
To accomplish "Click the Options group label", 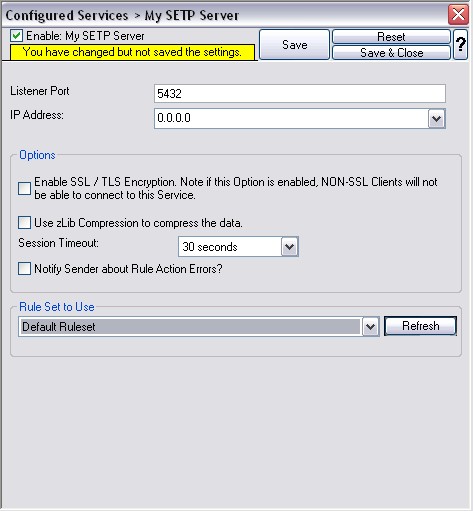I will 37,155.
